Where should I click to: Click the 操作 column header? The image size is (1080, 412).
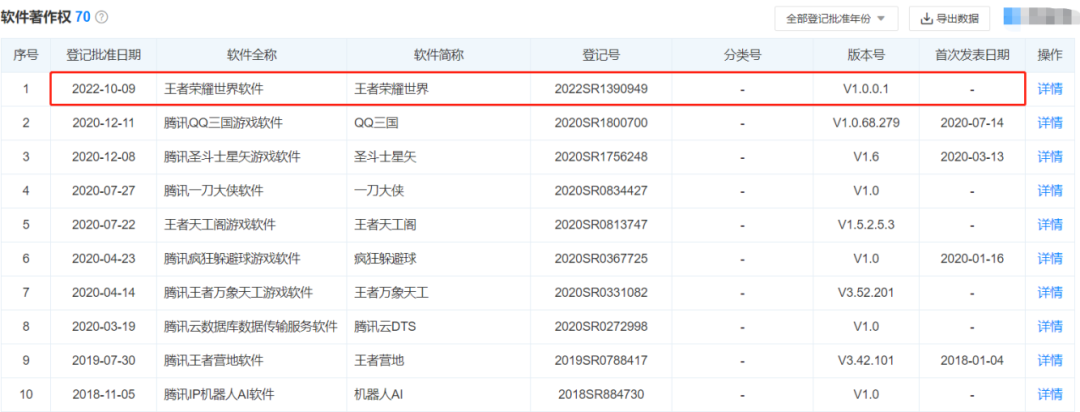point(1050,55)
